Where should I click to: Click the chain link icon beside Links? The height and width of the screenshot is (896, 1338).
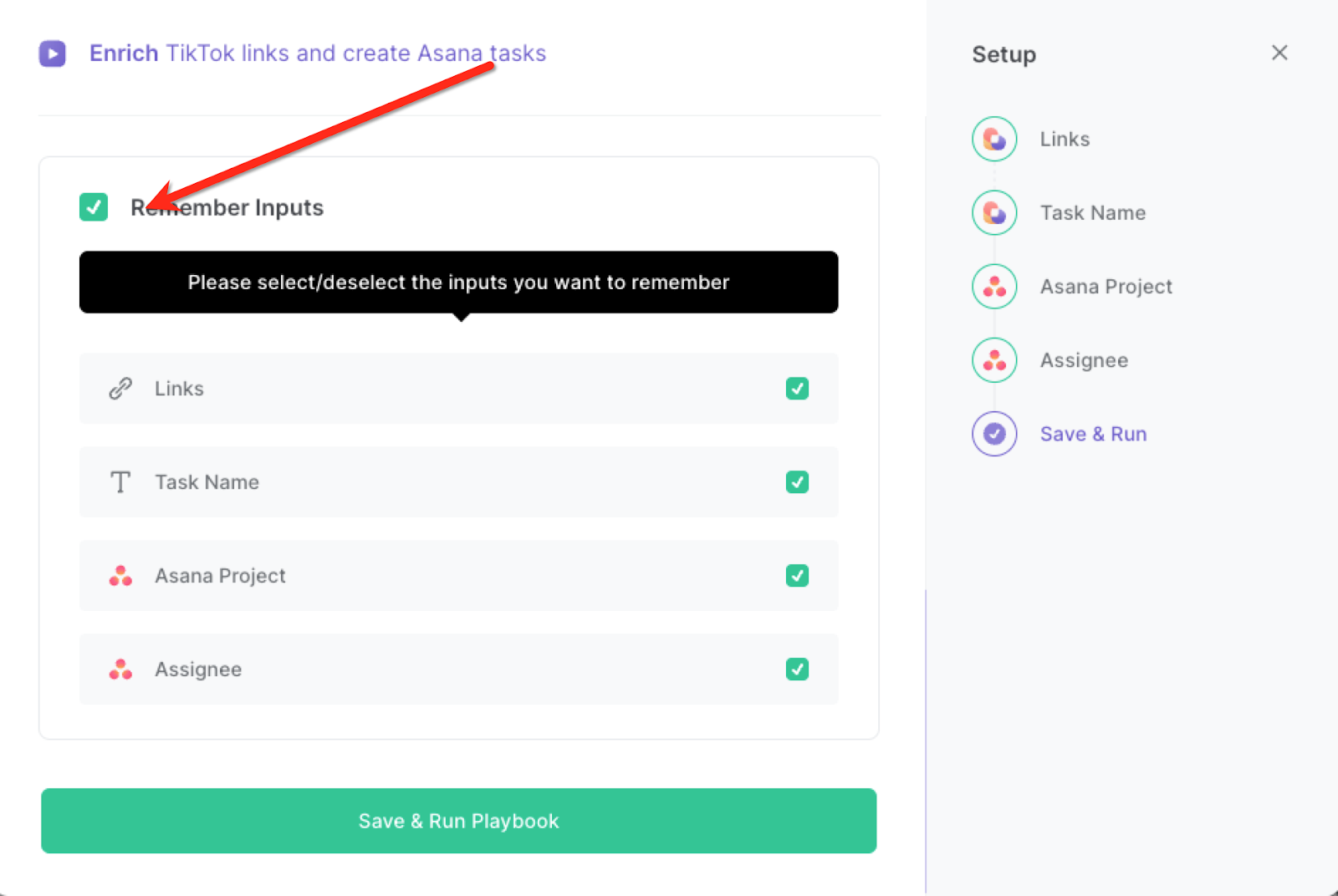(120, 388)
